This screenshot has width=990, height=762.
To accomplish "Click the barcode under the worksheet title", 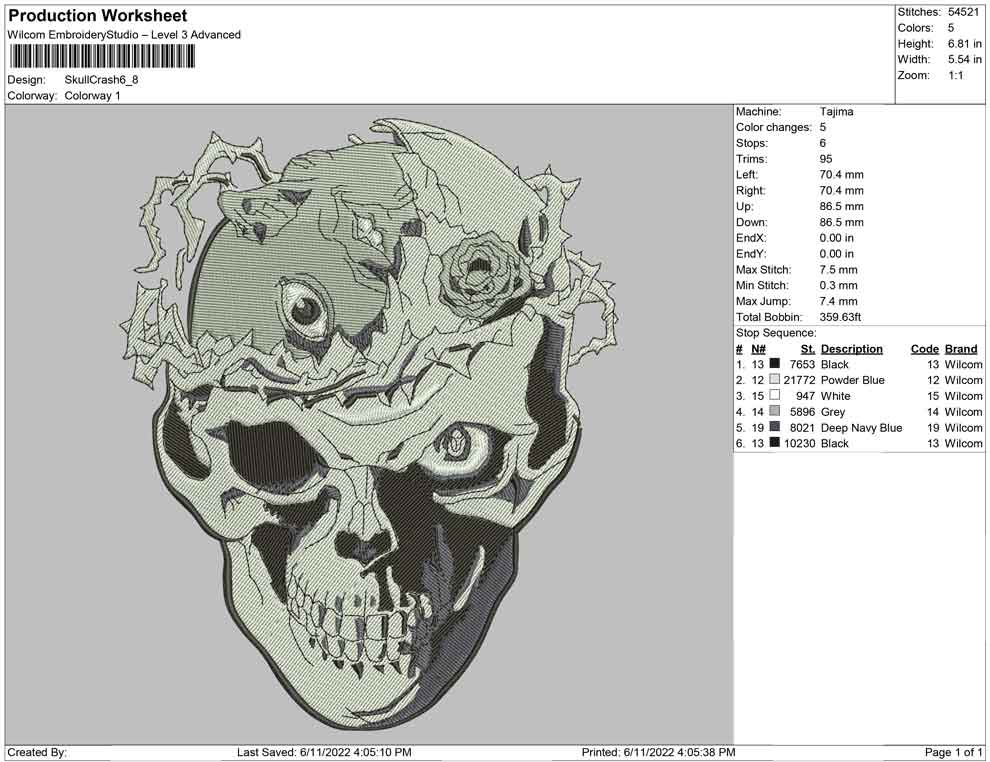I will coord(102,57).
